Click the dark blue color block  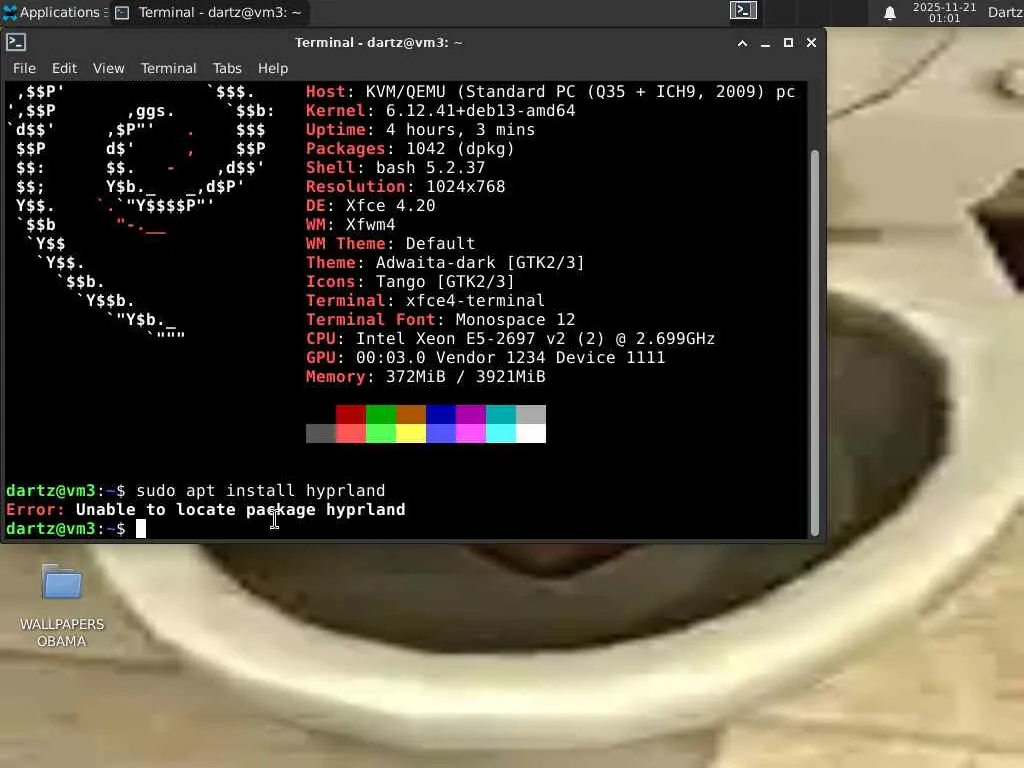coord(441,414)
